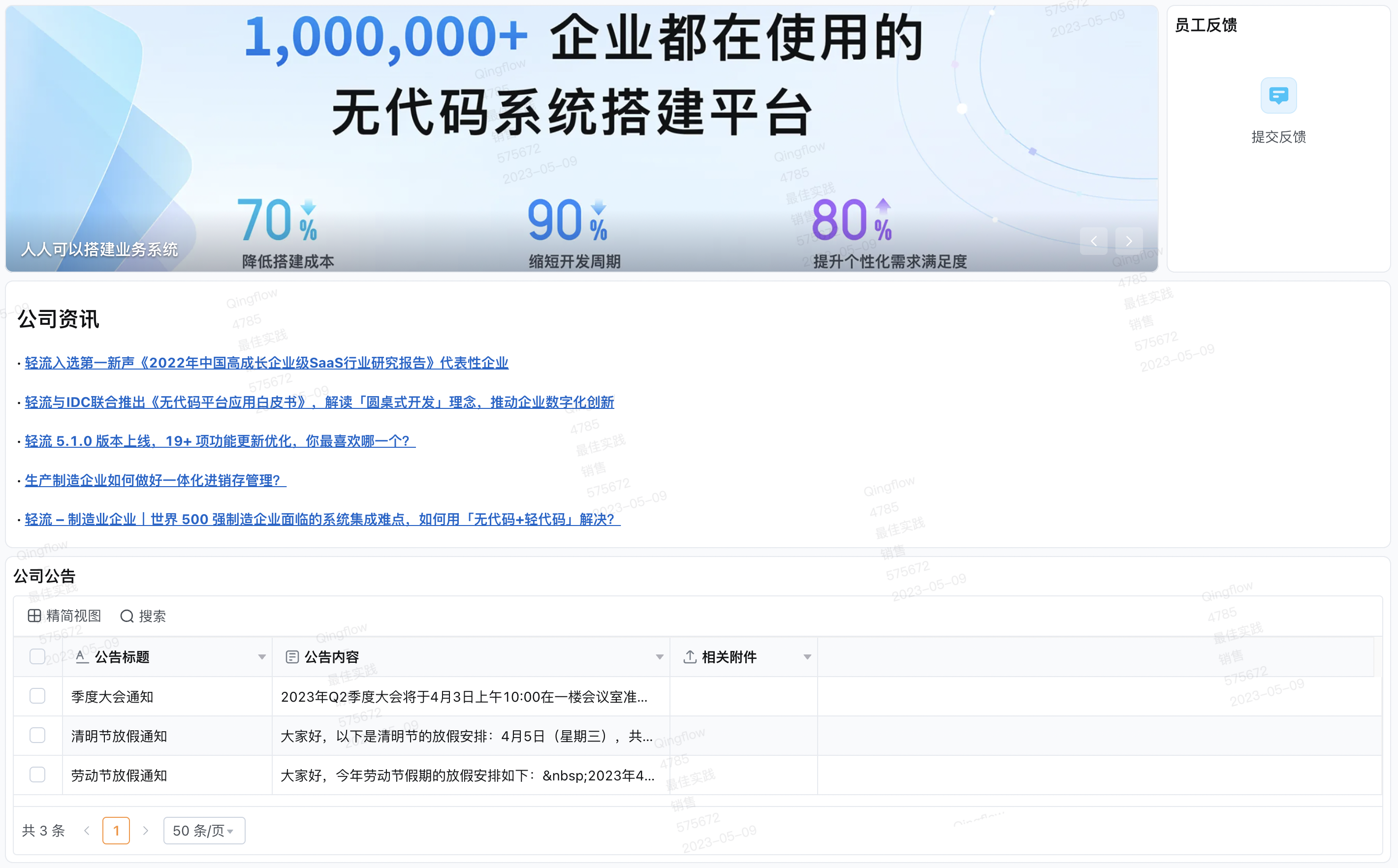The image size is (1398, 868).
Task: Open the 50 条/页 page size dropdown
Action: point(204,831)
